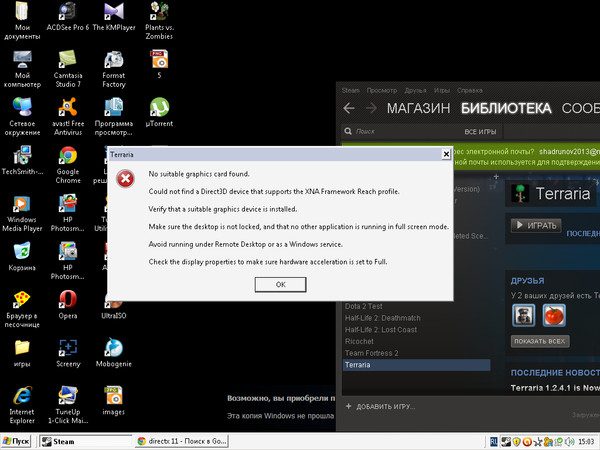Select the image file named 5

(x=159, y=64)
